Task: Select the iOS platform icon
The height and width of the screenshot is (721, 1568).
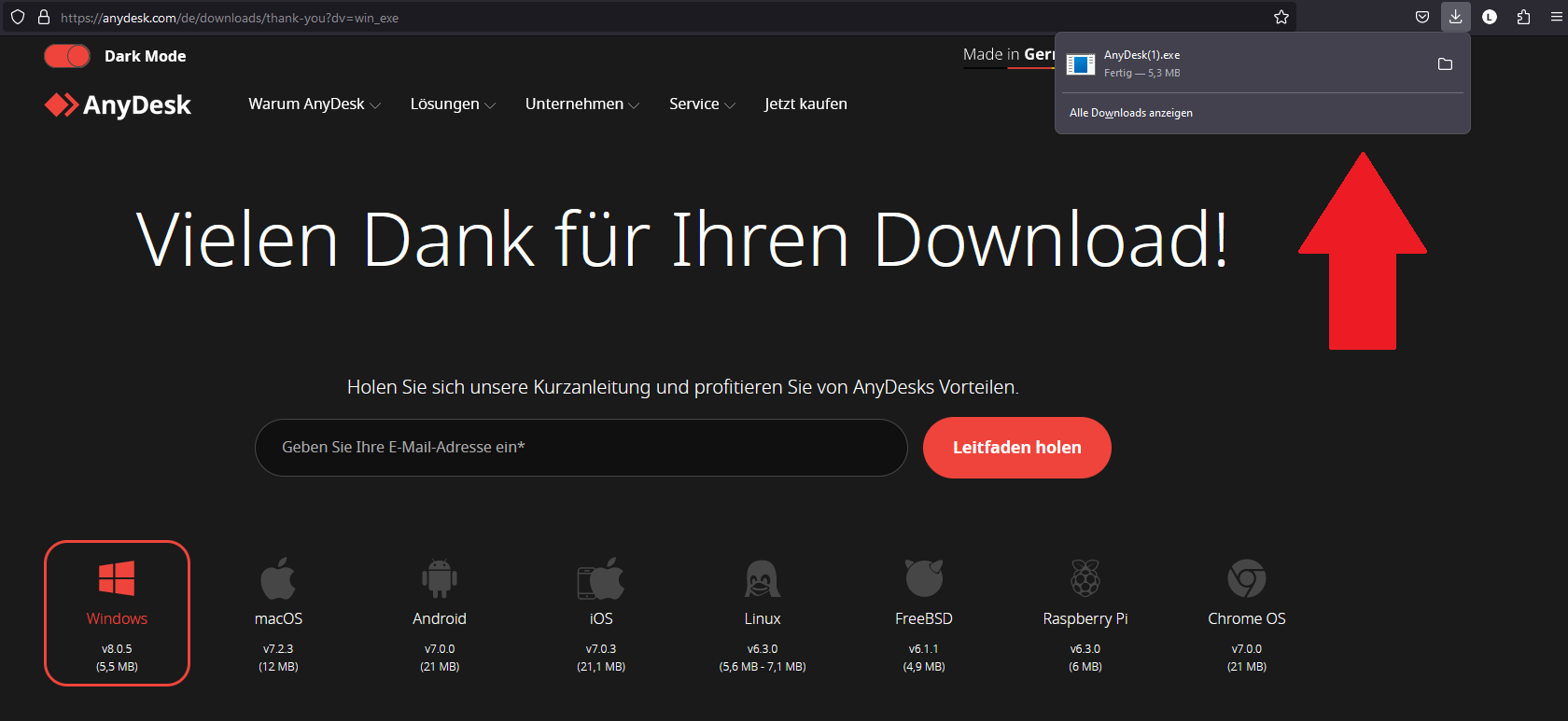Action: pyautogui.click(x=601, y=580)
